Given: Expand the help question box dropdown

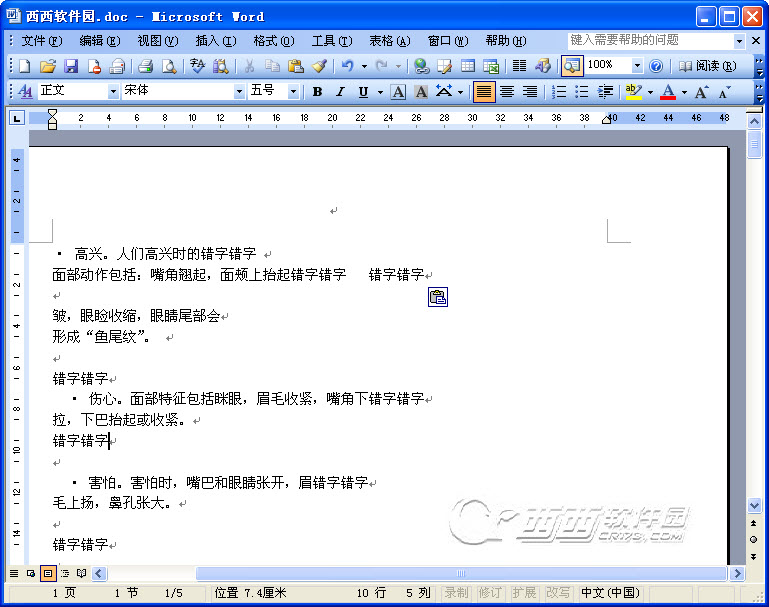Looking at the screenshot, I should pos(739,41).
